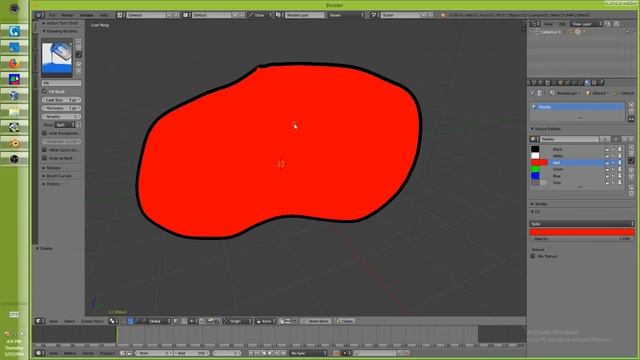
Task: Toggle the auto keying record button
Action: tap(336, 353)
